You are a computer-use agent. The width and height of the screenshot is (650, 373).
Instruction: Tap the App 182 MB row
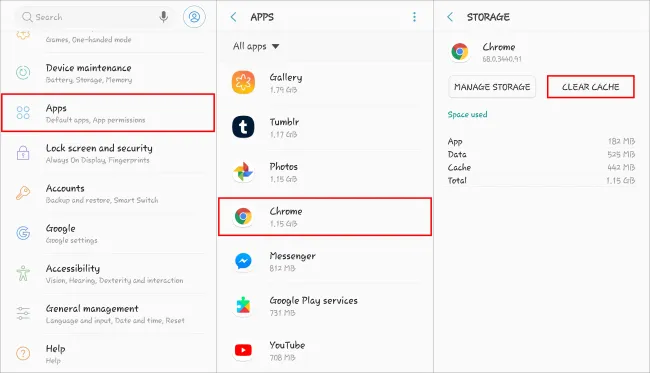click(541, 141)
